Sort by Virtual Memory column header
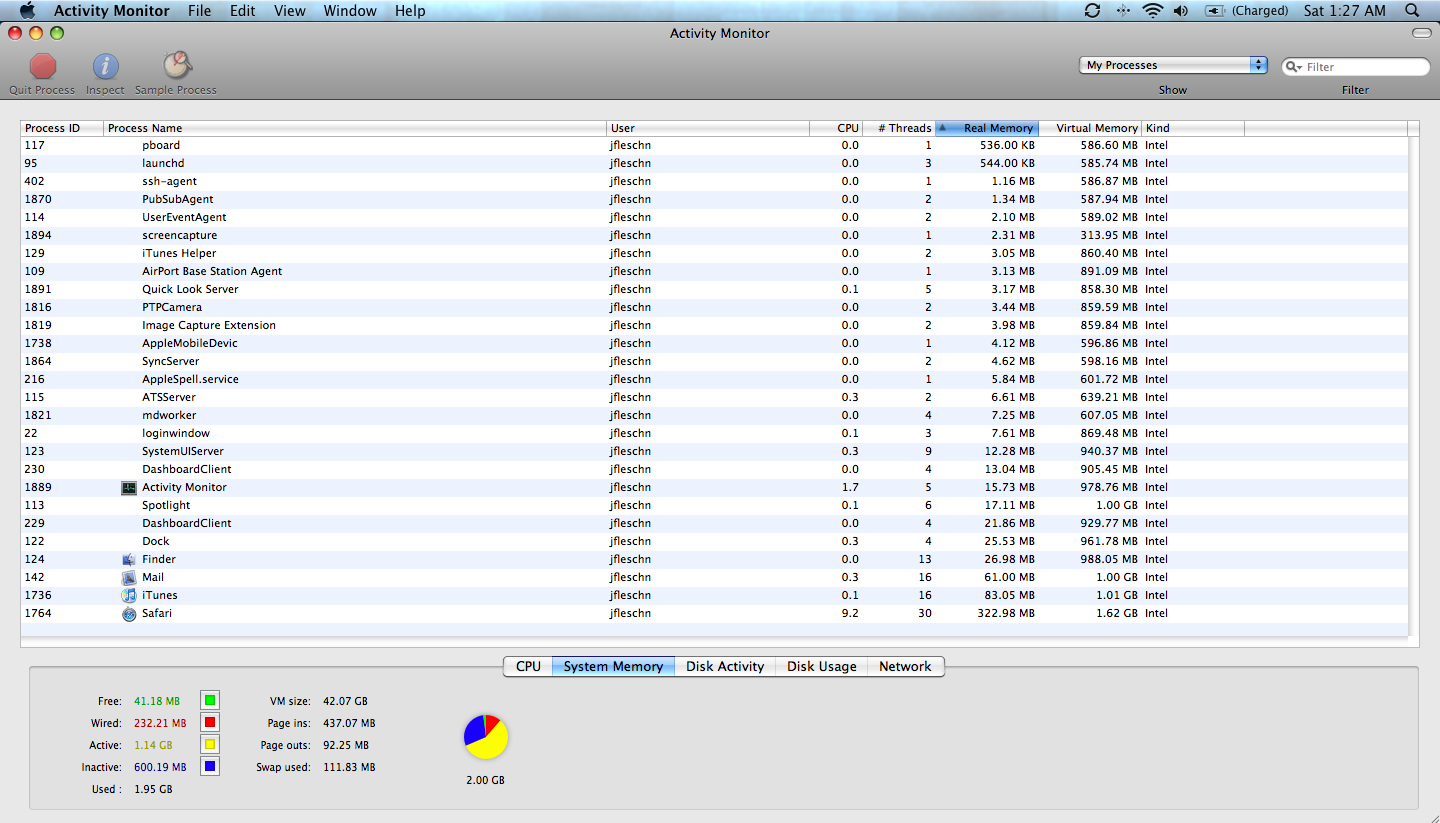 (1091, 128)
